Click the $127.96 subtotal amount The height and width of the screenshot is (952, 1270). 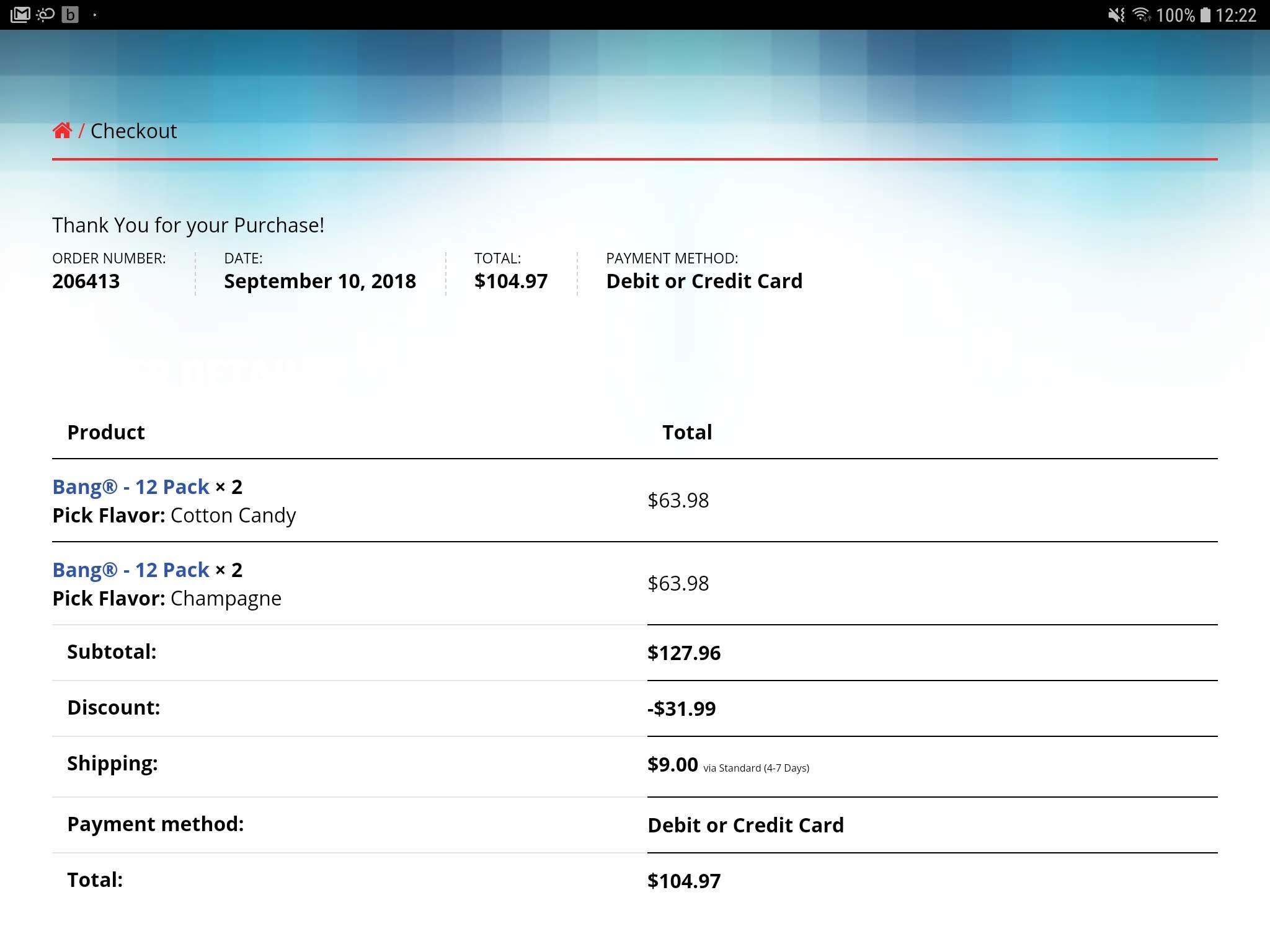(x=683, y=653)
